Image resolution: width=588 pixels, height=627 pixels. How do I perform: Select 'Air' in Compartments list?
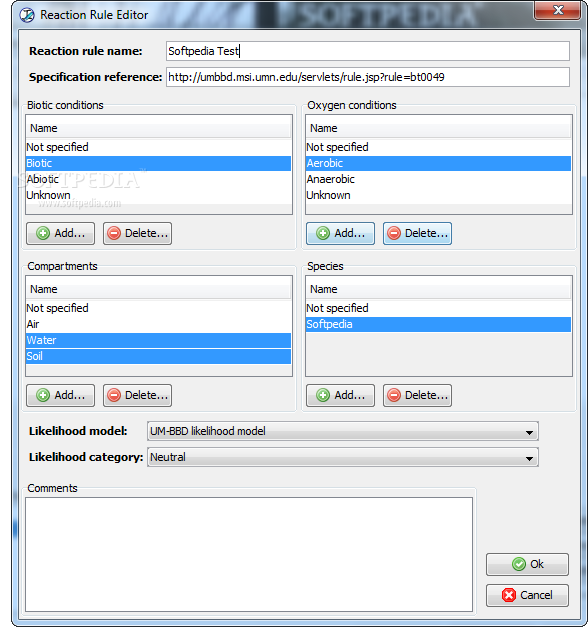(x=158, y=324)
